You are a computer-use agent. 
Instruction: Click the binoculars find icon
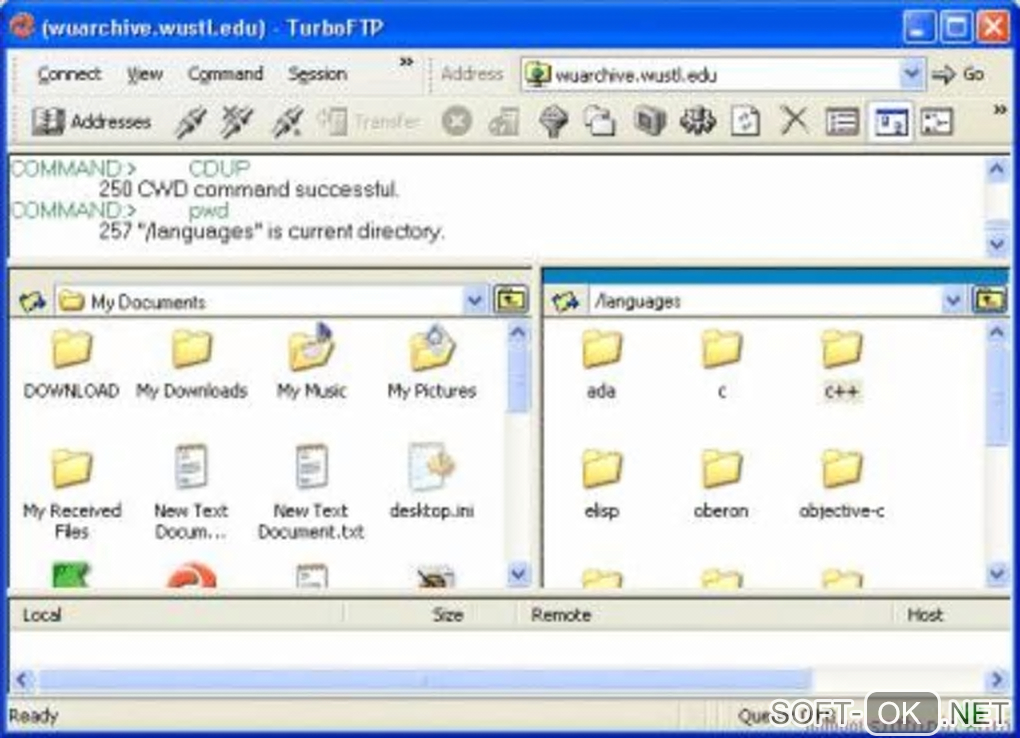697,122
